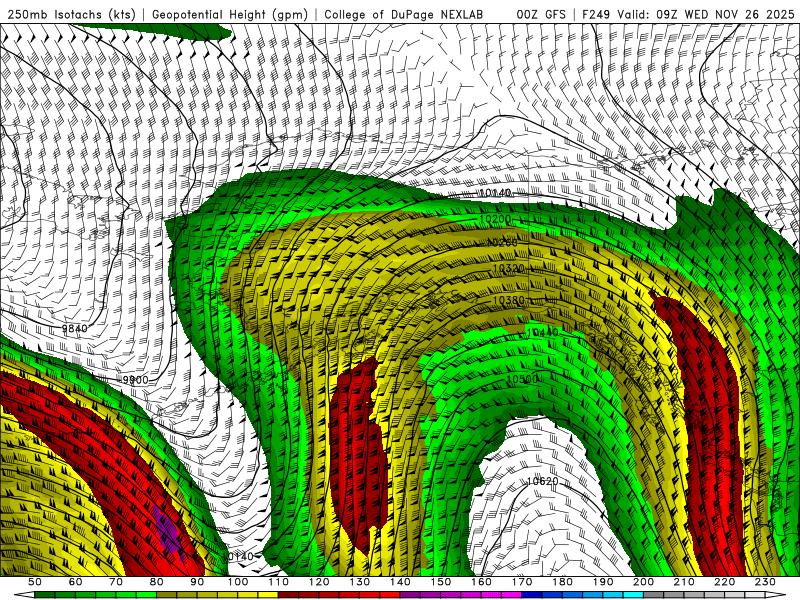This screenshot has height=600, width=800.
Task: Select the 10380 height contour label
Action: [509, 301]
